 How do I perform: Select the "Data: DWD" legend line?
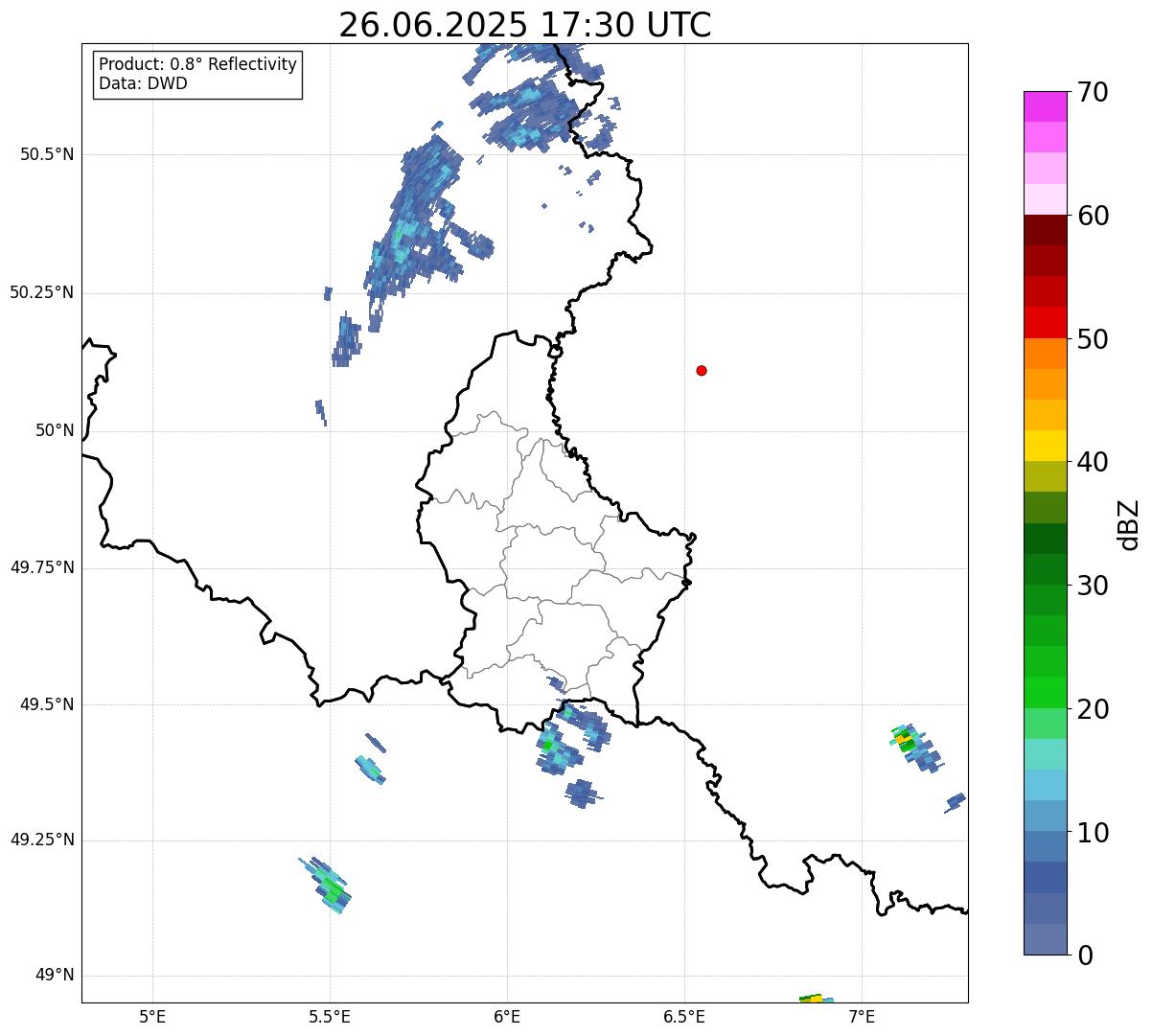click(x=143, y=83)
